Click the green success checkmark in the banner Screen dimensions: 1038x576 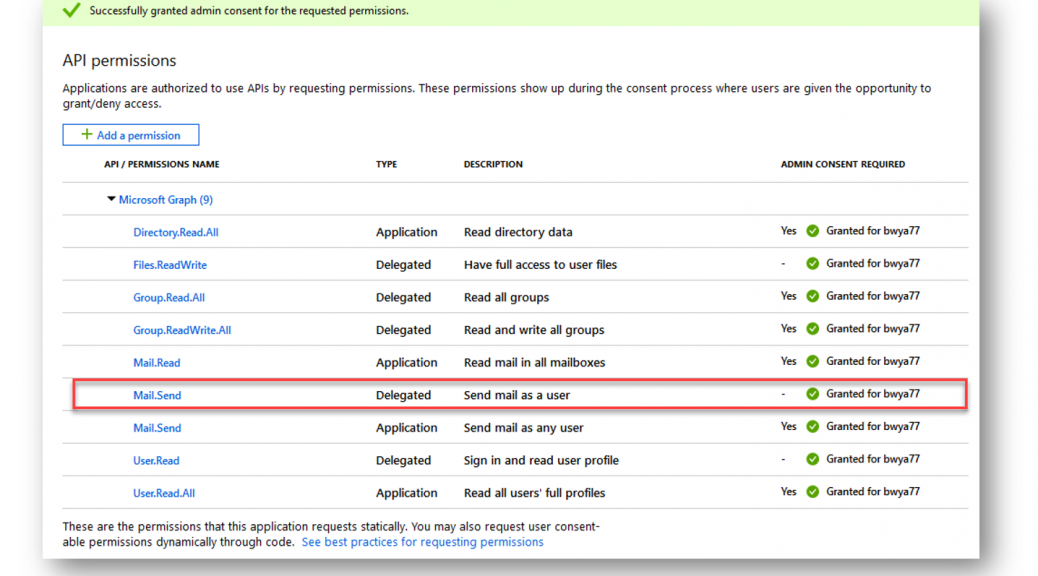click(71, 10)
